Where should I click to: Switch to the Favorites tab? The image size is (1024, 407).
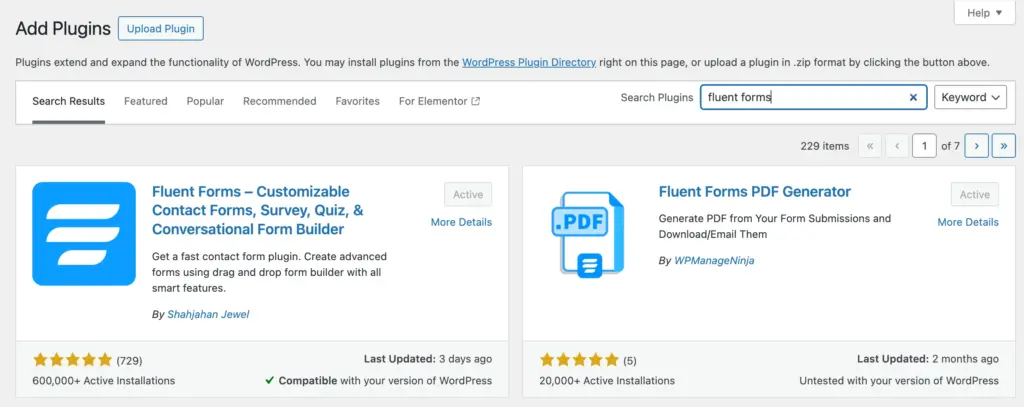click(x=357, y=101)
